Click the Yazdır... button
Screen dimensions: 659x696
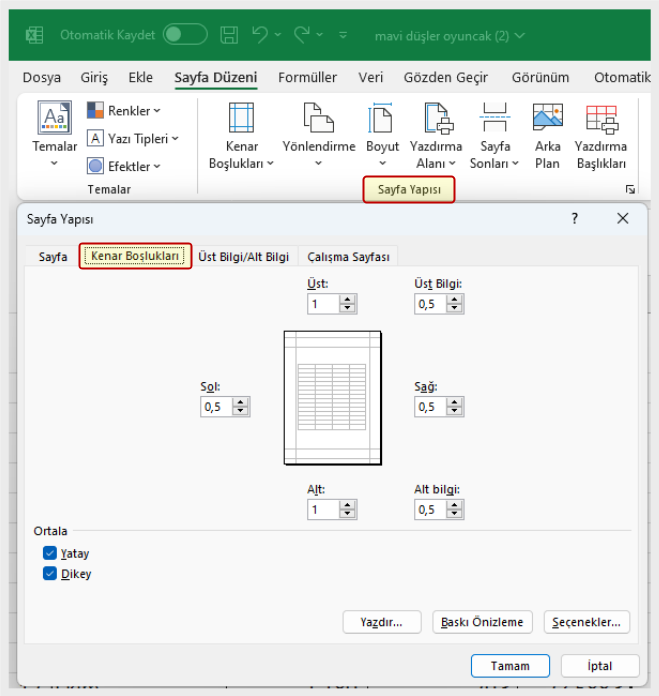pyautogui.click(x=382, y=622)
